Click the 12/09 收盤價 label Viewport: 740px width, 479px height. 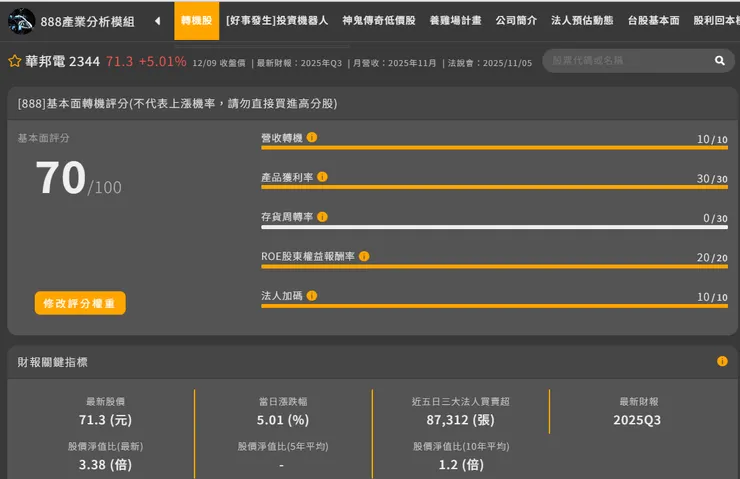point(219,63)
